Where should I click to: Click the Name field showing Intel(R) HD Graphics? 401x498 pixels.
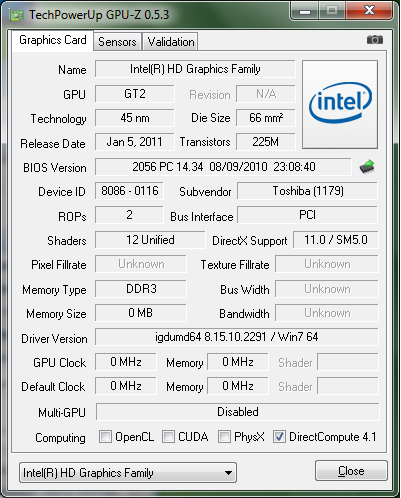click(x=195, y=69)
